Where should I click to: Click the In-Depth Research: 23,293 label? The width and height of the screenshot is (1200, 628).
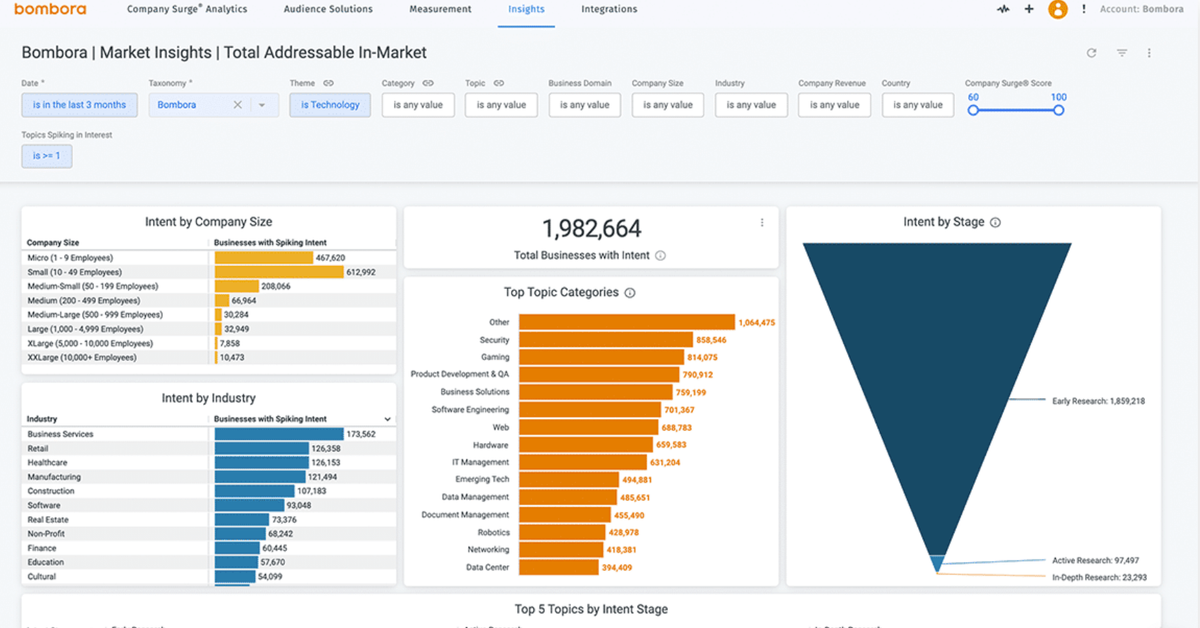point(1099,578)
